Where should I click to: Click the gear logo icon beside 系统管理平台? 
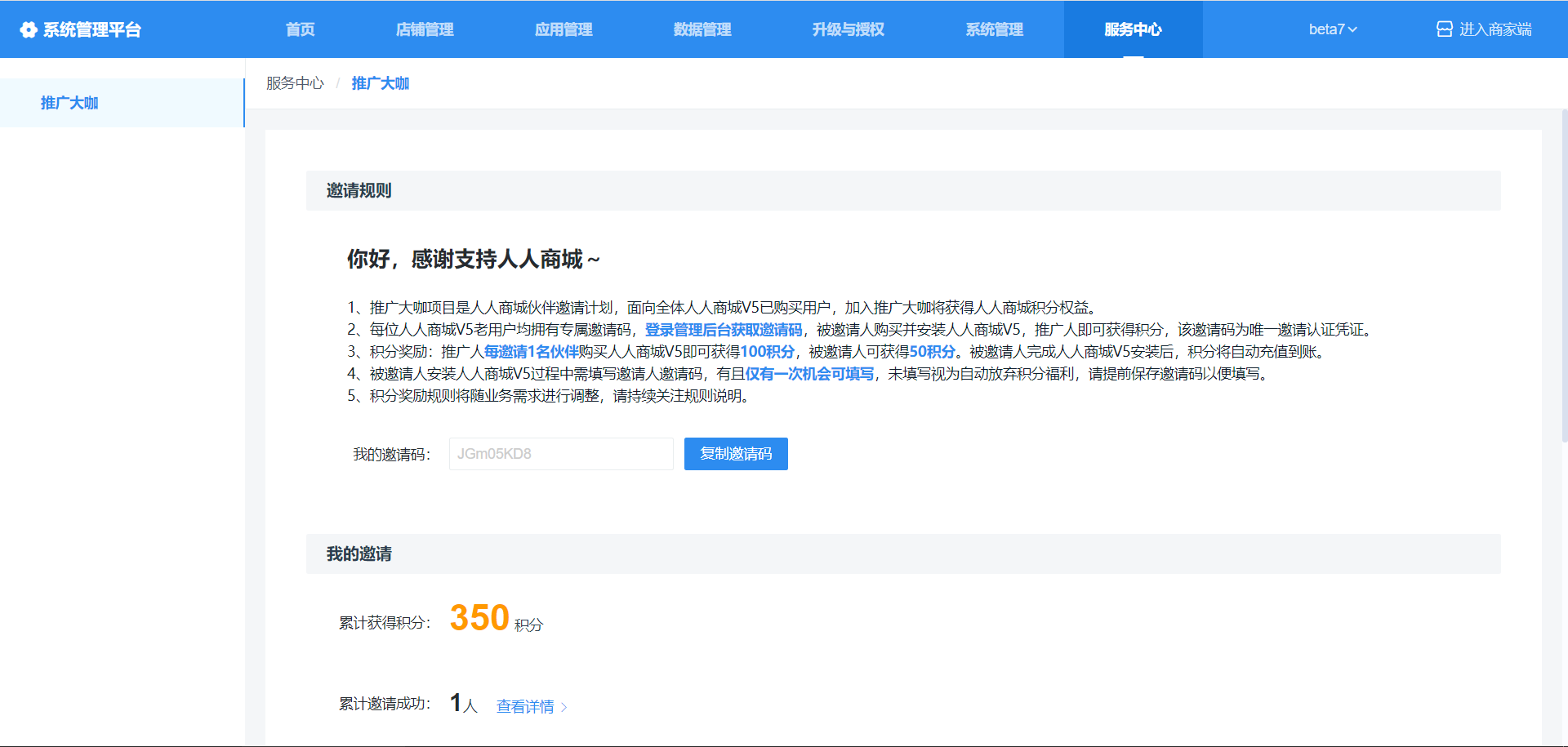[29, 30]
